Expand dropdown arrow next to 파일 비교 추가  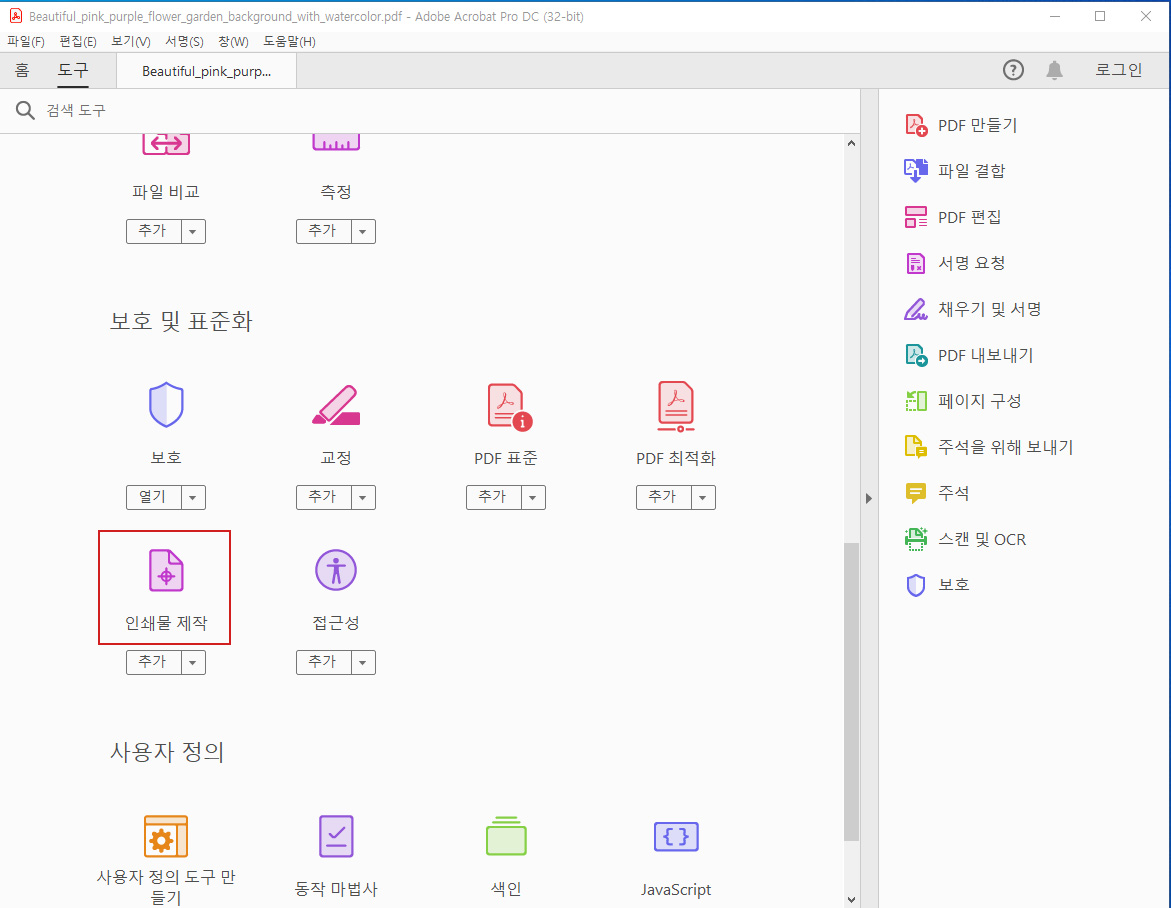(193, 231)
